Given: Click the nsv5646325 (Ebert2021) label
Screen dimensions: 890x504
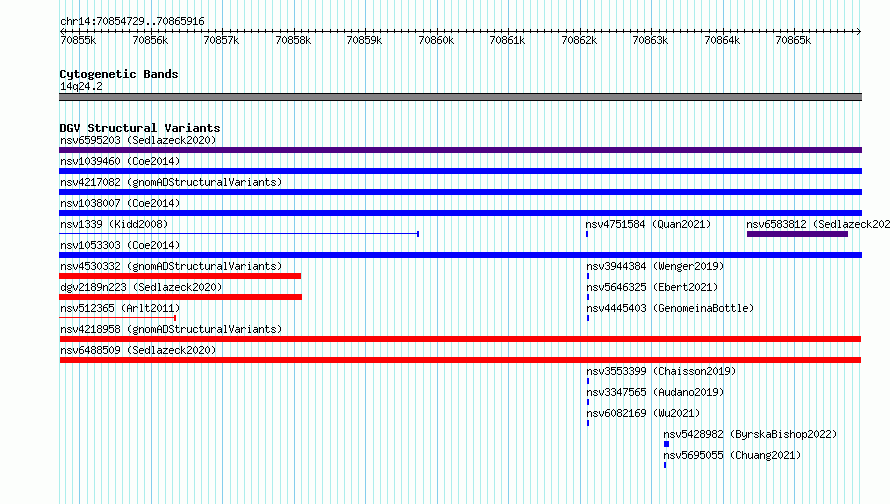Looking at the screenshot, I should [x=652, y=287].
